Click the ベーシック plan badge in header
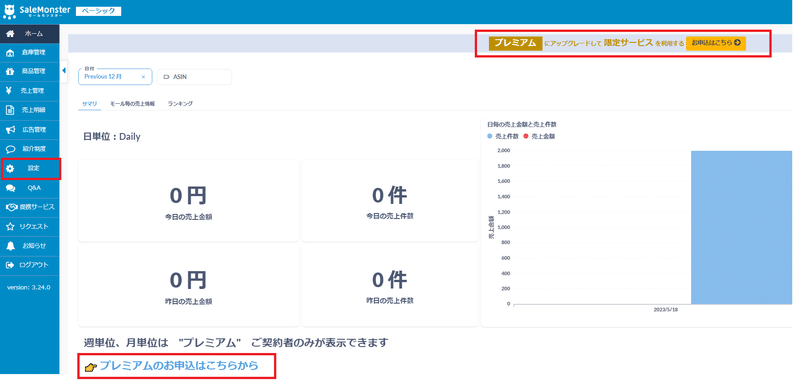Image resolution: width=800 pixels, height=384 pixels. tap(98, 11)
